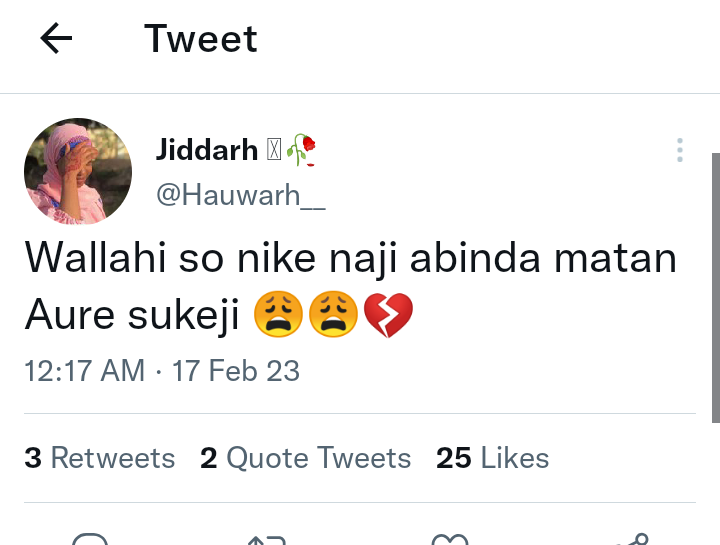Viewport: 720px width, 545px height.
Task: Click the first weary face emoji
Action: pyautogui.click(x=279, y=316)
